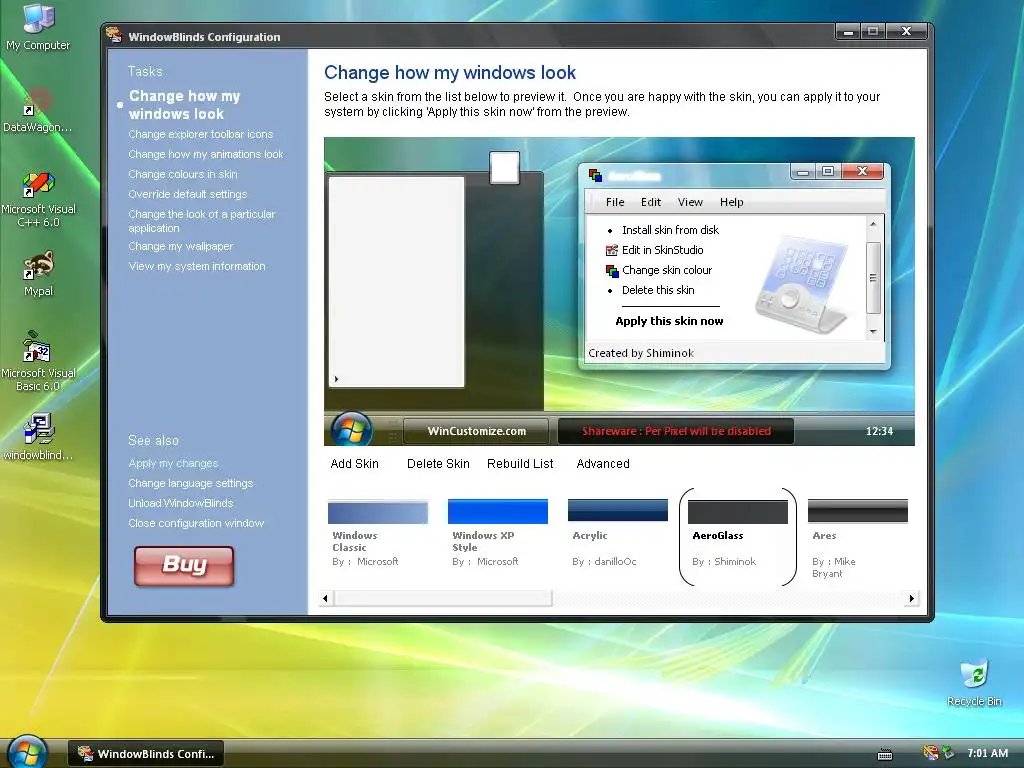Choose Edit in SkinStudio option
Viewport: 1024px width, 768px height.
tap(662, 250)
